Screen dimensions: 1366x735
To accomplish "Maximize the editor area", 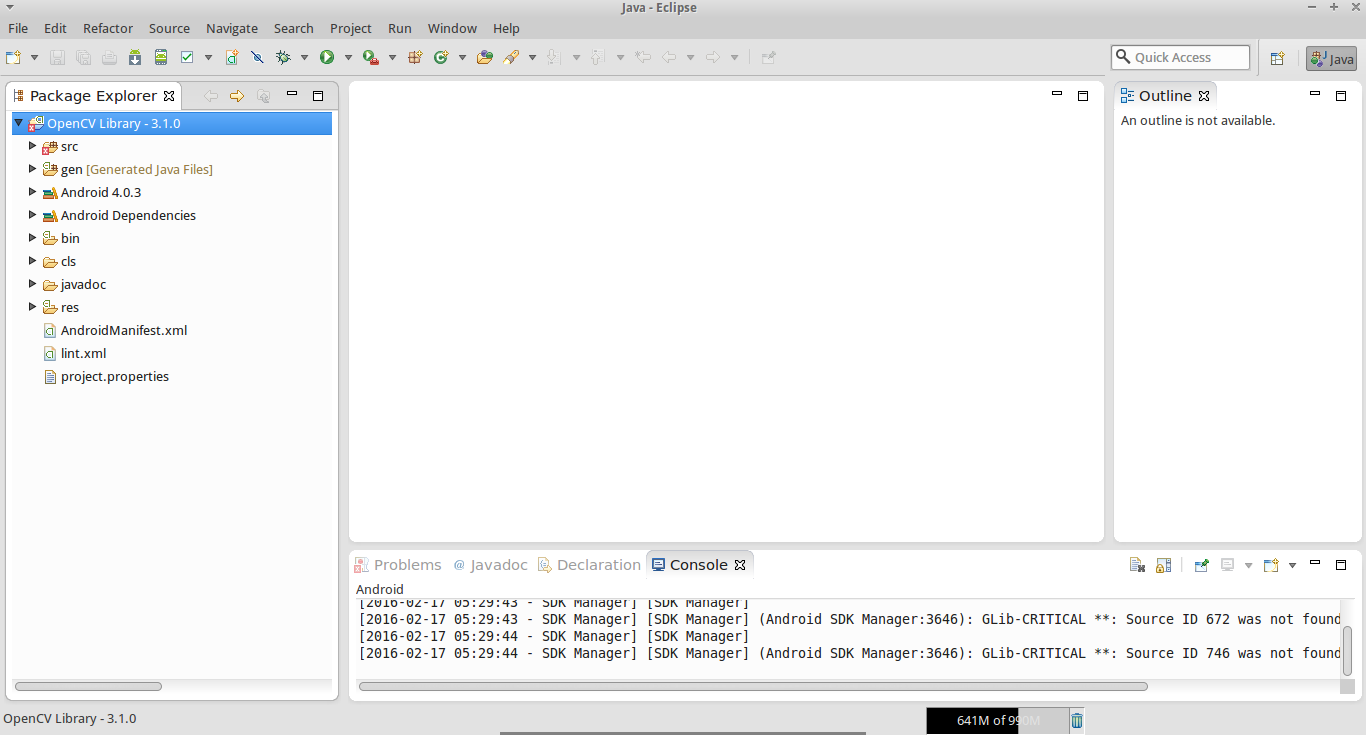I will click(x=1082, y=96).
